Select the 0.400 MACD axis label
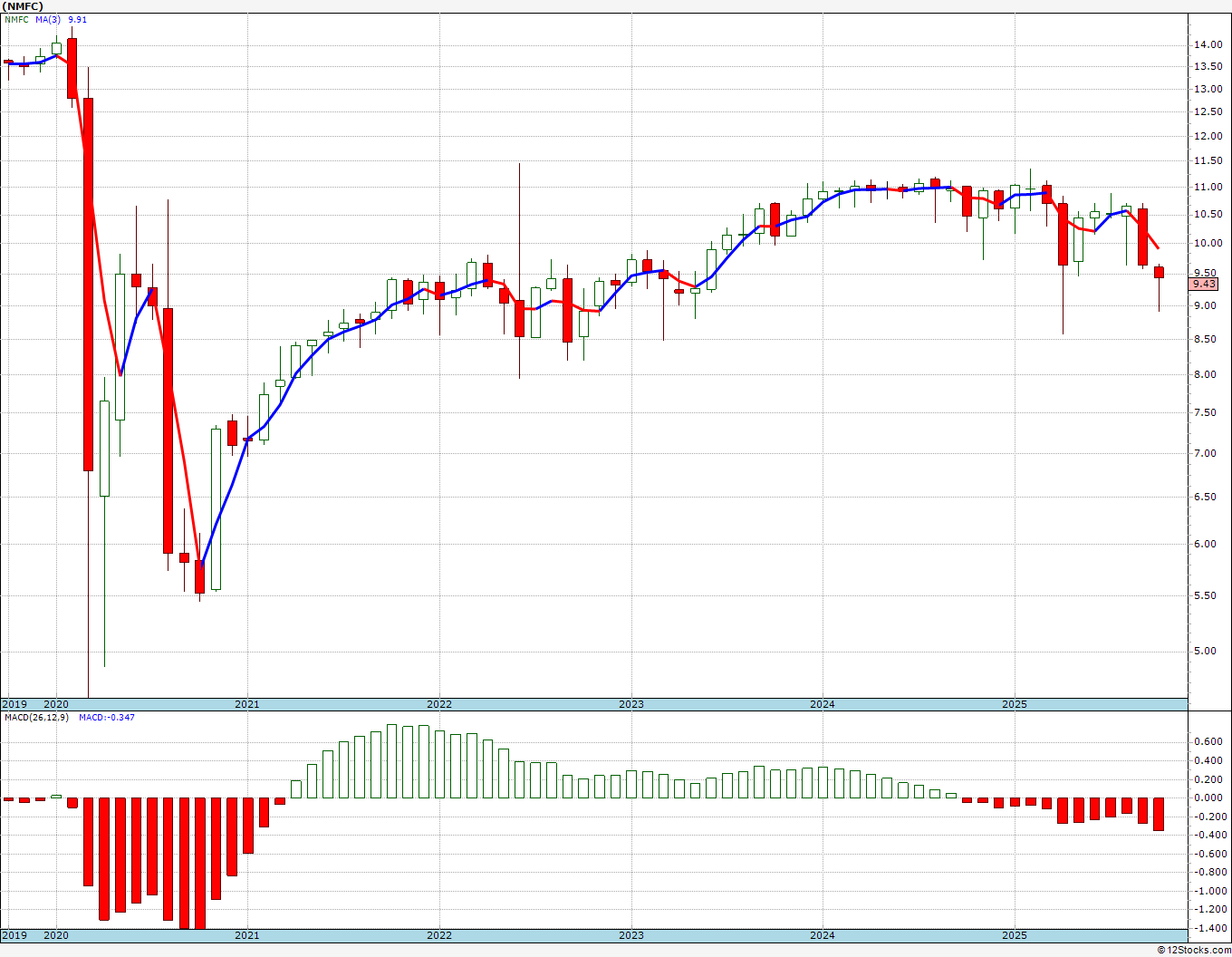Image resolution: width=1232 pixels, height=957 pixels. click(x=1208, y=759)
